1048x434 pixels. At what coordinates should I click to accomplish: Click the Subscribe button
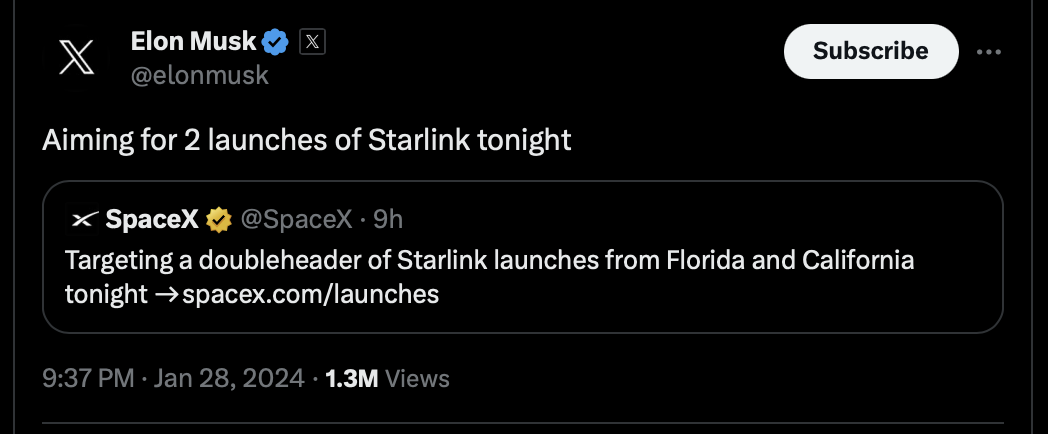click(871, 51)
